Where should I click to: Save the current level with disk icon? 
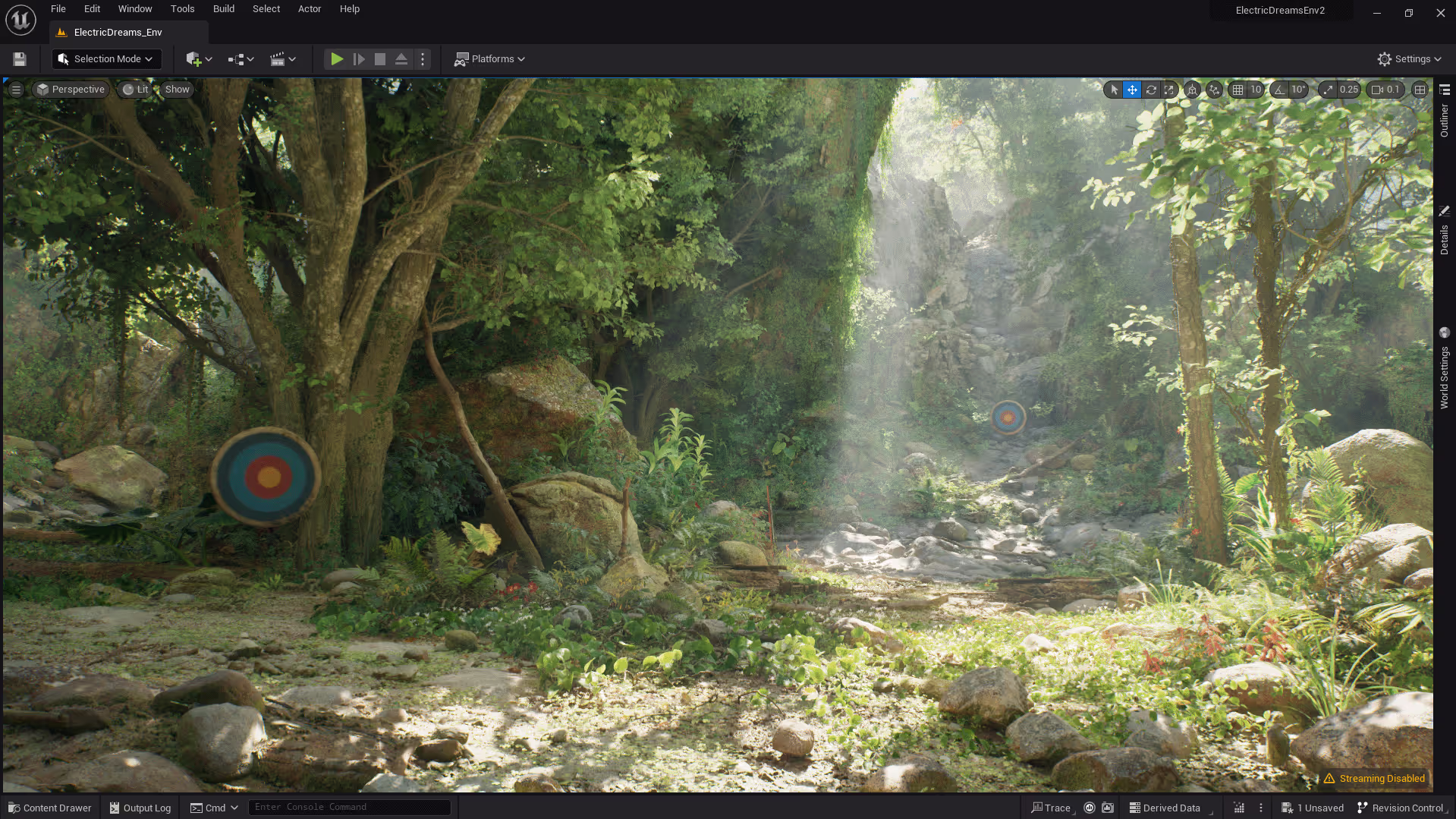pyautogui.click(x=20, y=59)
